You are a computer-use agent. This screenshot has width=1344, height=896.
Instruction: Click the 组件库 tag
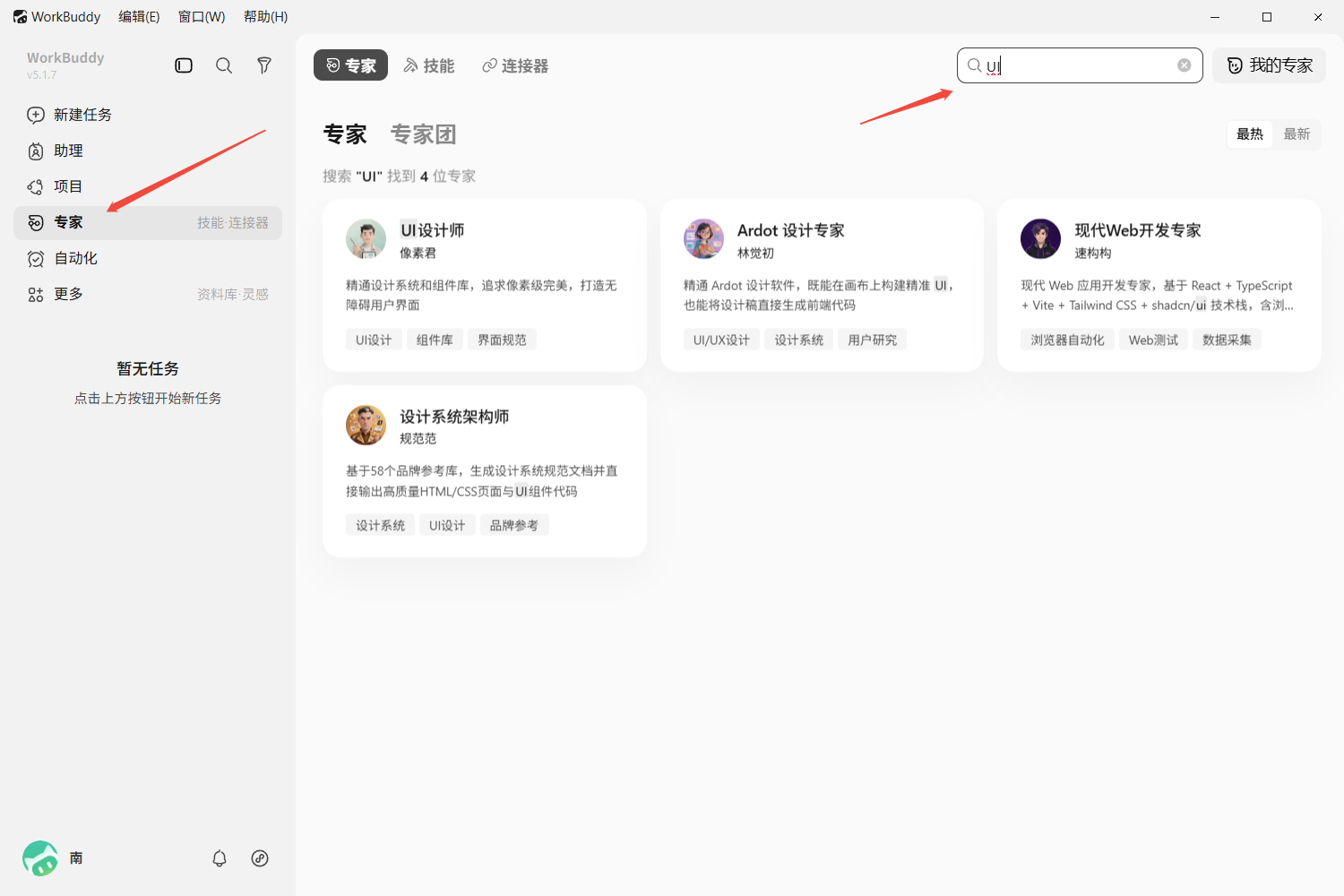coord(435,340)
